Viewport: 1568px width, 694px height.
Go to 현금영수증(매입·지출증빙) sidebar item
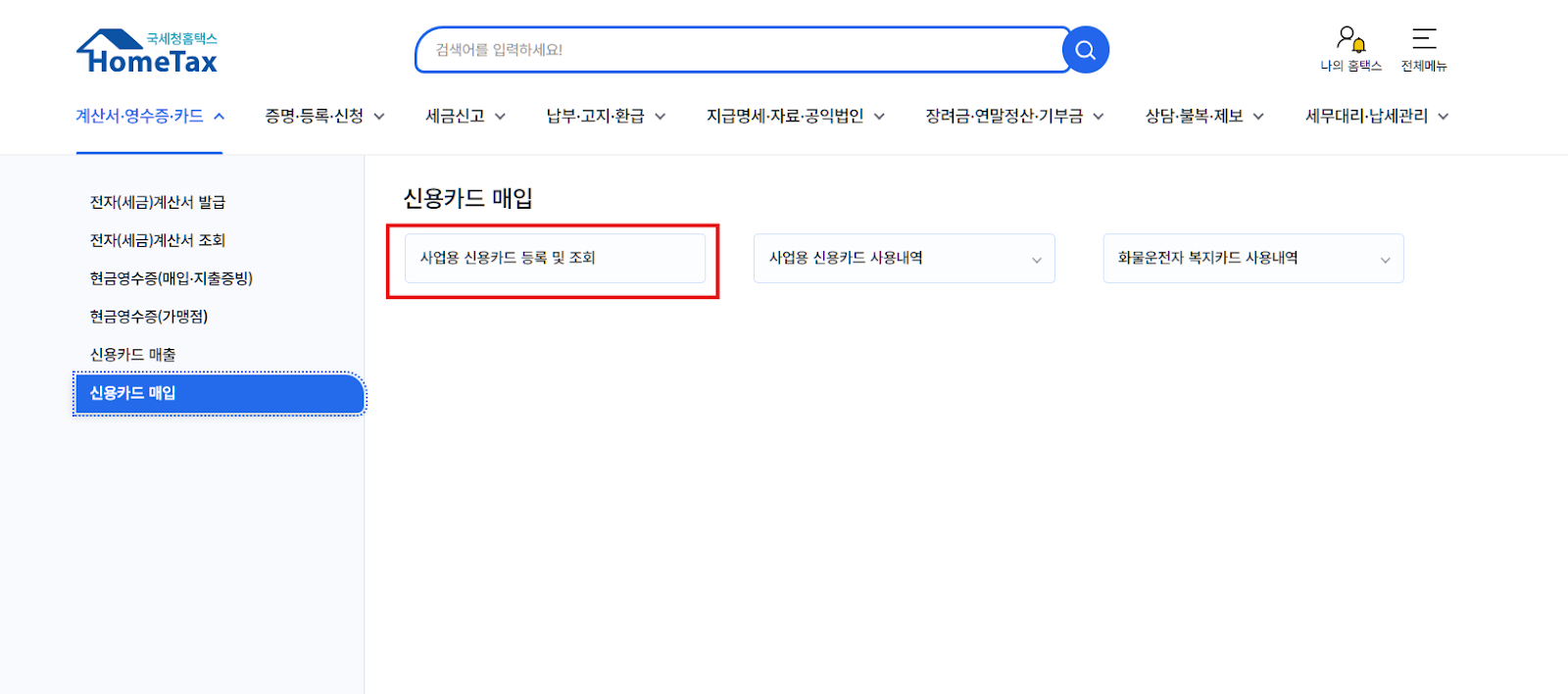pyautogui.click(x=171, y=279)
